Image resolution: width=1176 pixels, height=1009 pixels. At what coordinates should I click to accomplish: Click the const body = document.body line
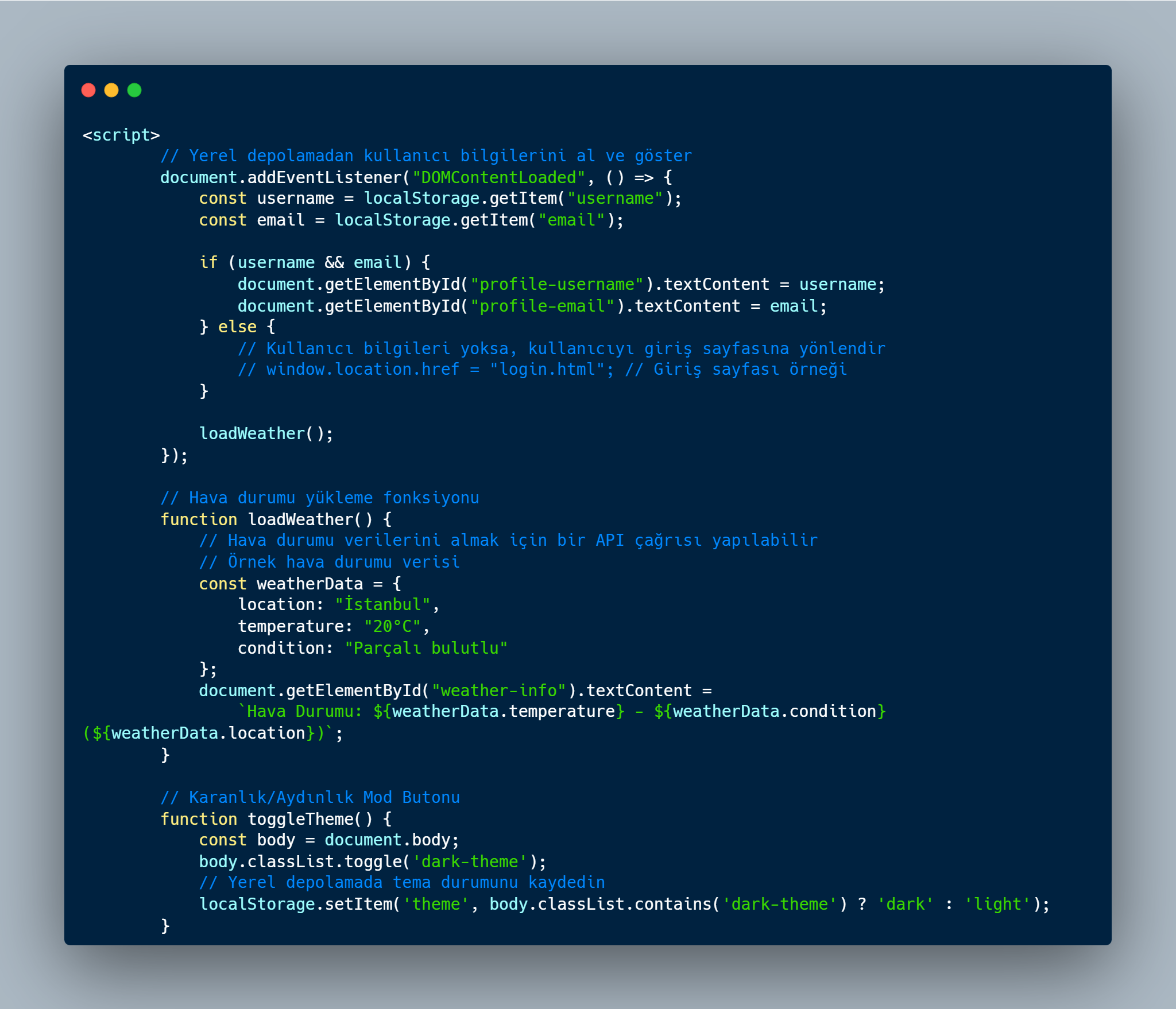[329, 840]
